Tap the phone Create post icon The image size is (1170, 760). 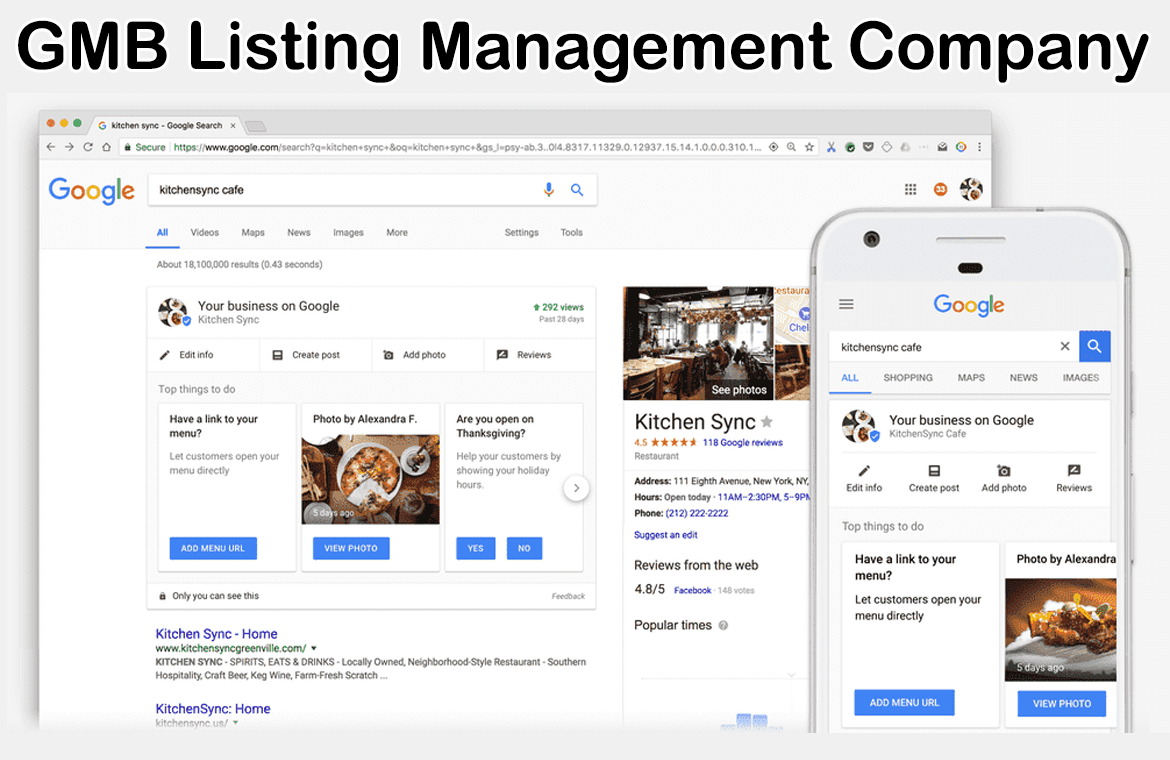[x=933, y=471]
